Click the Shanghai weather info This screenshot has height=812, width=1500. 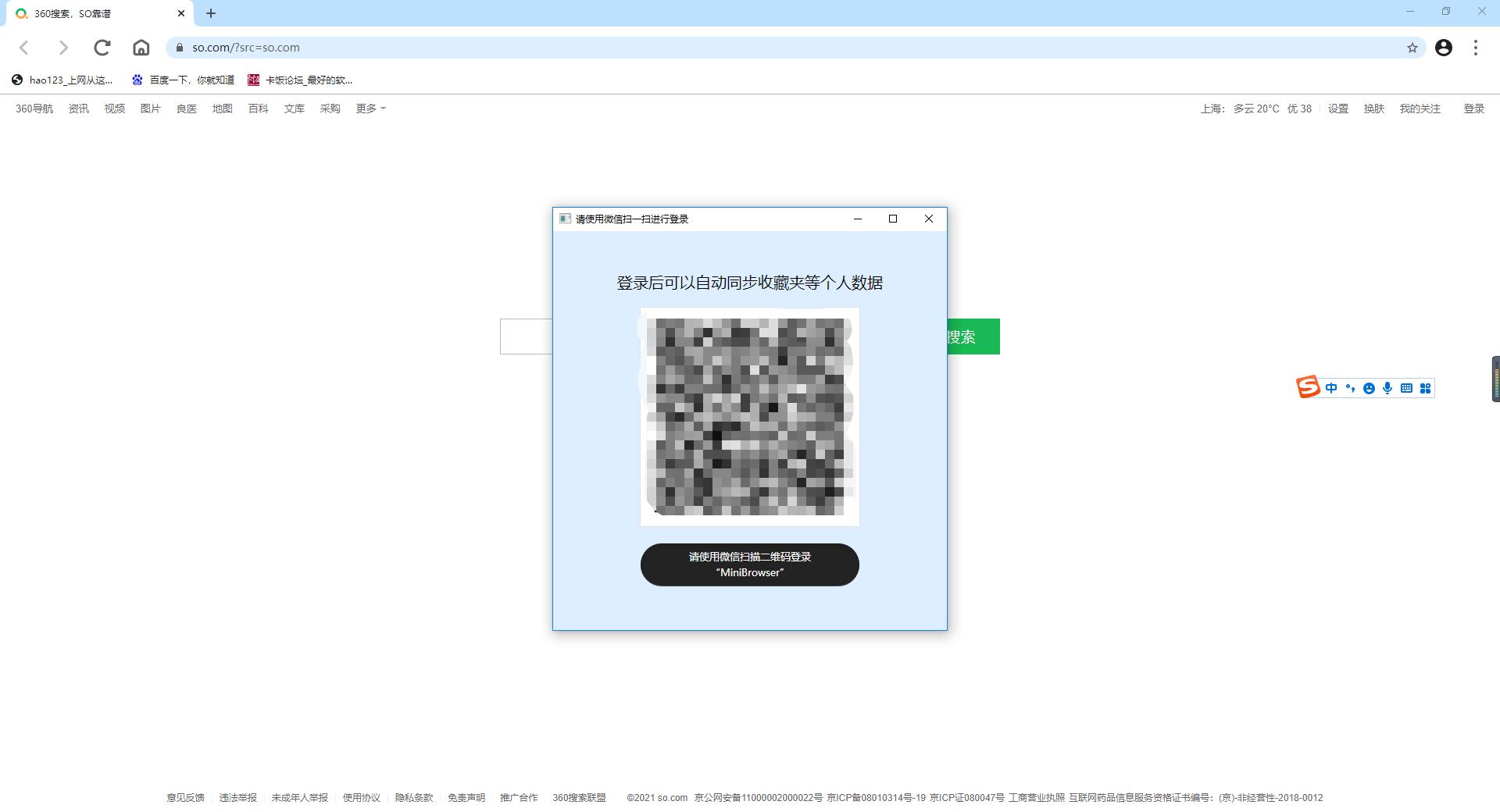coord(1256,109)
